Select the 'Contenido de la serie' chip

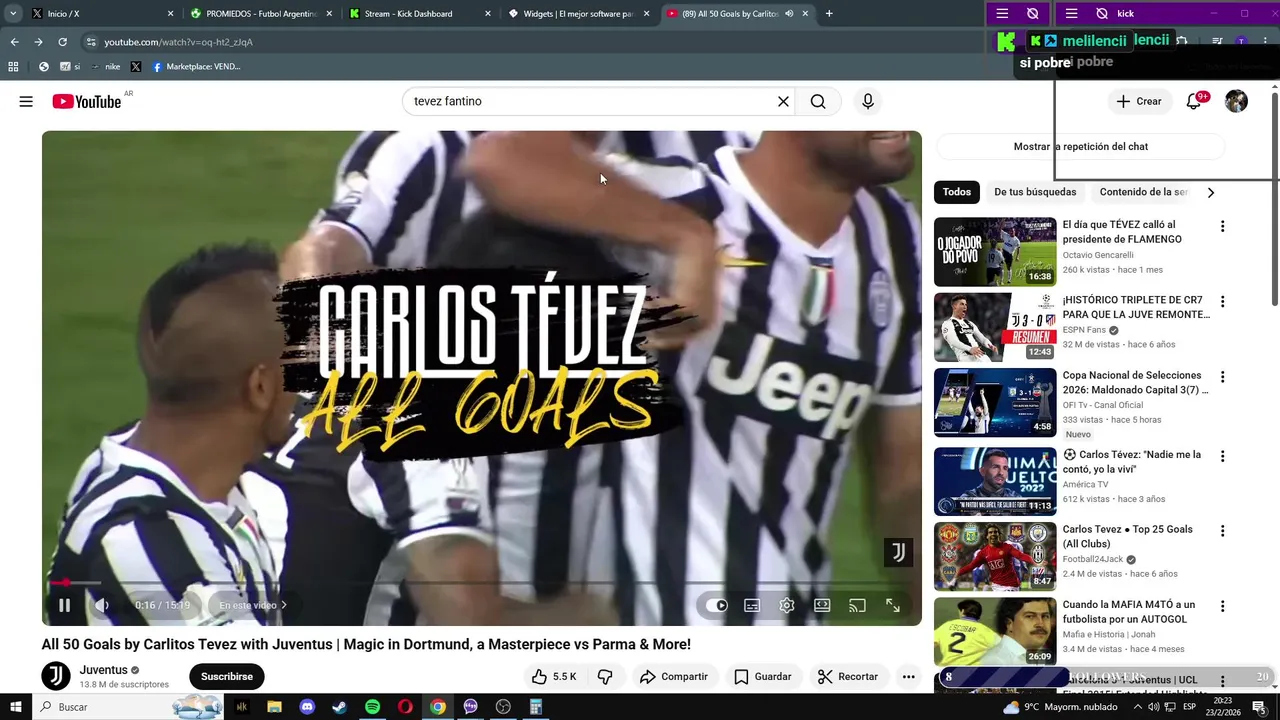(1144, 192)
